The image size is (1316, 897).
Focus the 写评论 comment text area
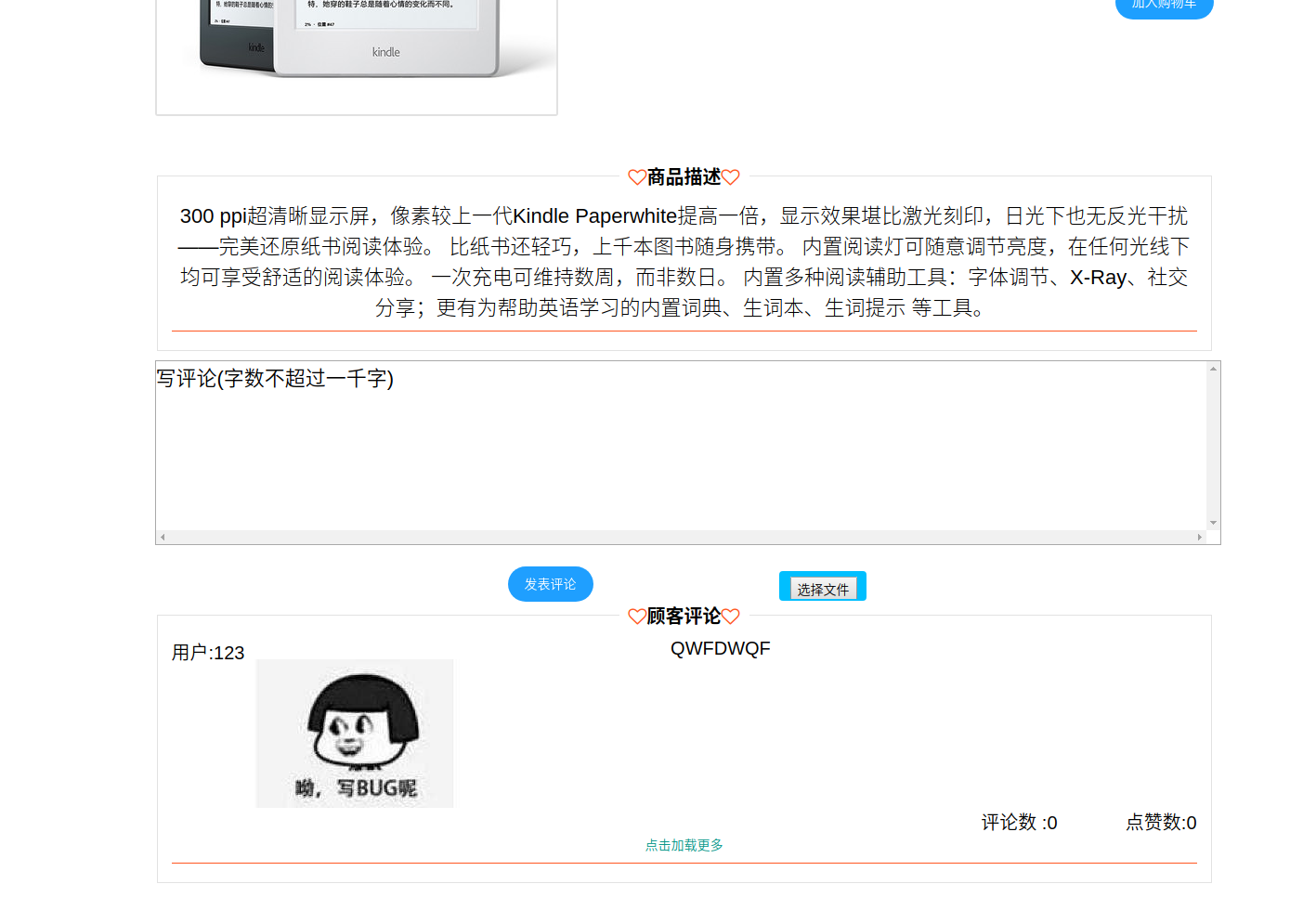[x=682, y=446]
